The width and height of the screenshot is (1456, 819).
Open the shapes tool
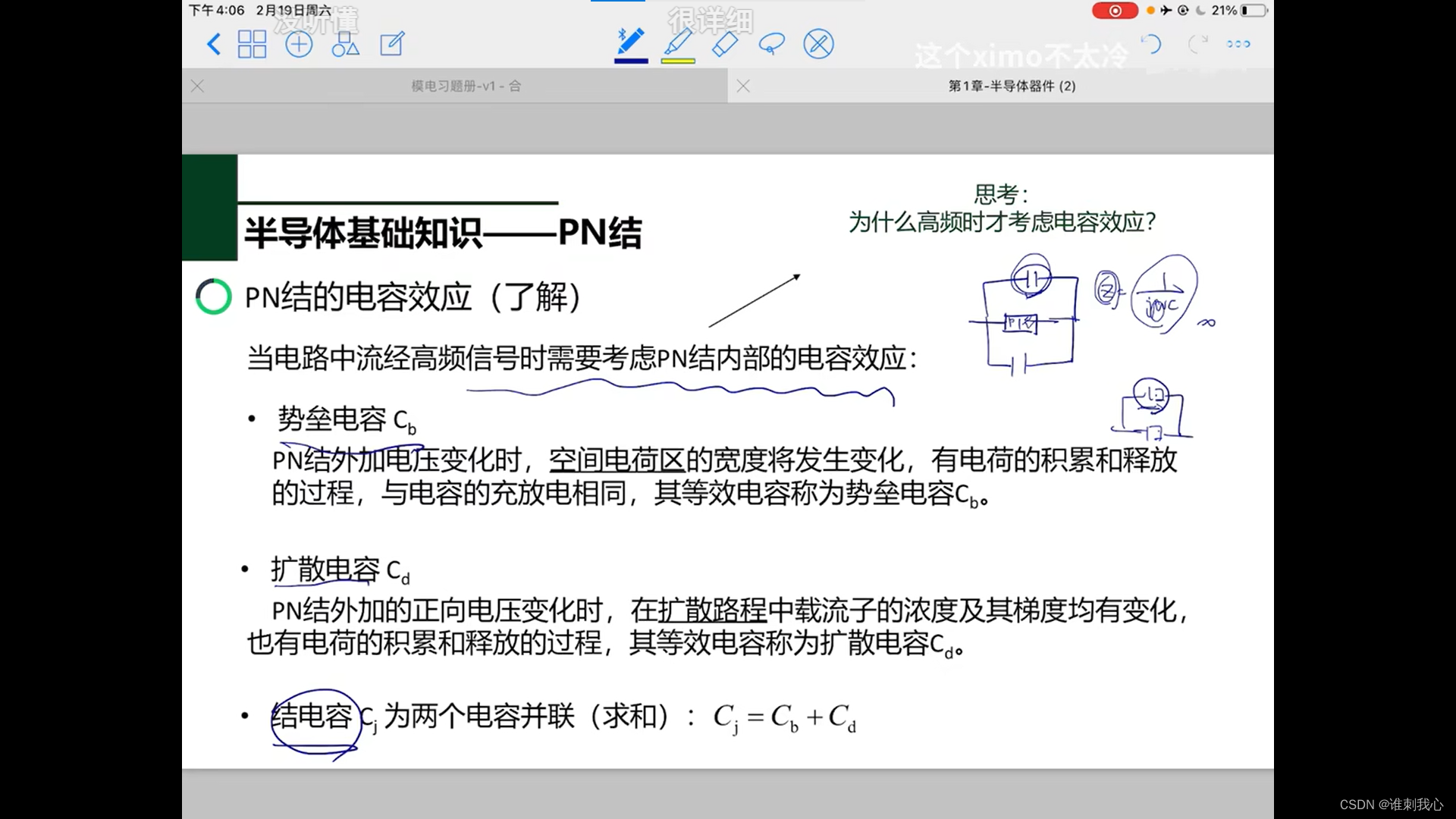345,44
